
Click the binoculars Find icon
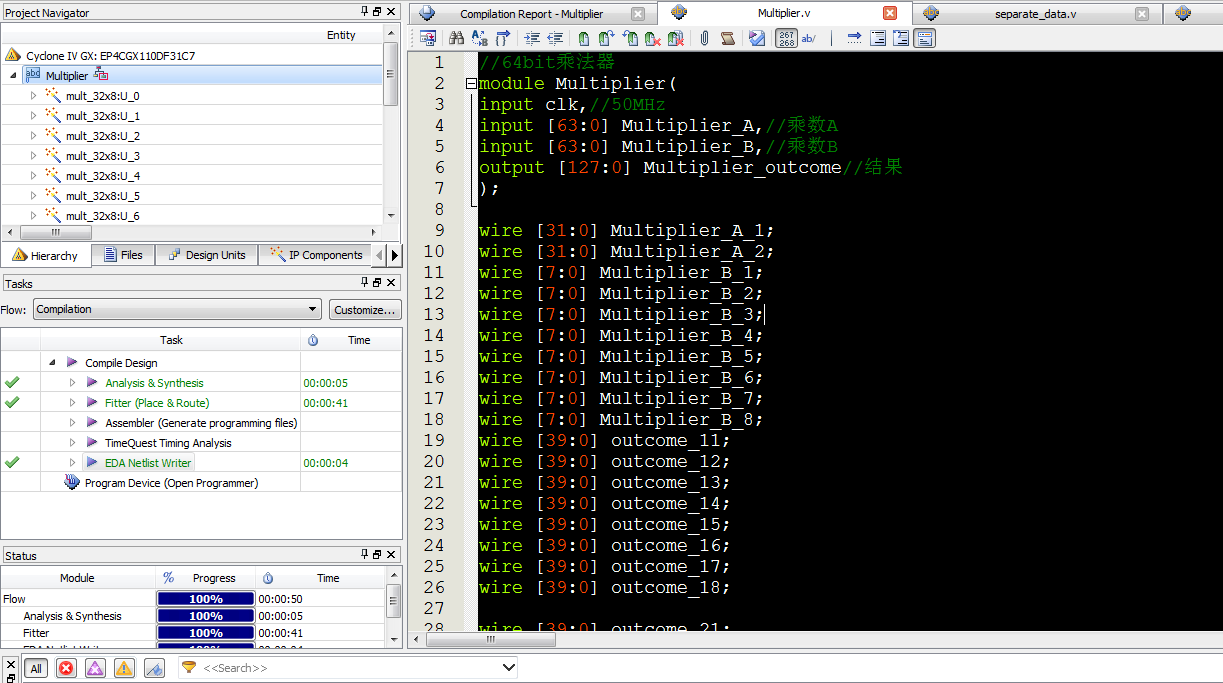click(456, 38)
